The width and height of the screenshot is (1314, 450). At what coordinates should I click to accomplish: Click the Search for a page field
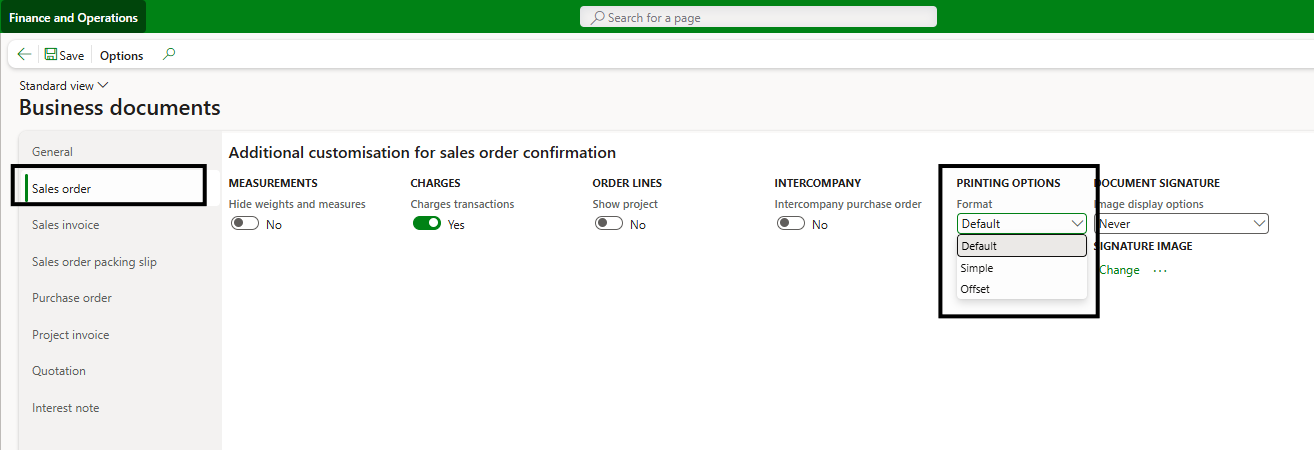[758, 17]
